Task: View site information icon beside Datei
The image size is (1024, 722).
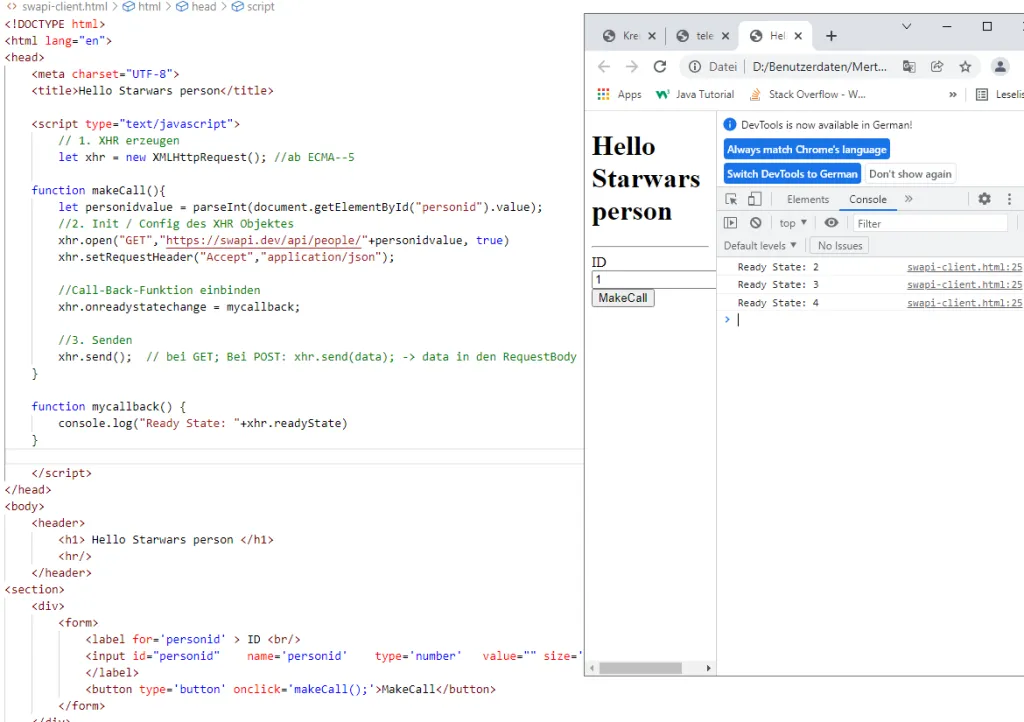Action: [695, 67]
